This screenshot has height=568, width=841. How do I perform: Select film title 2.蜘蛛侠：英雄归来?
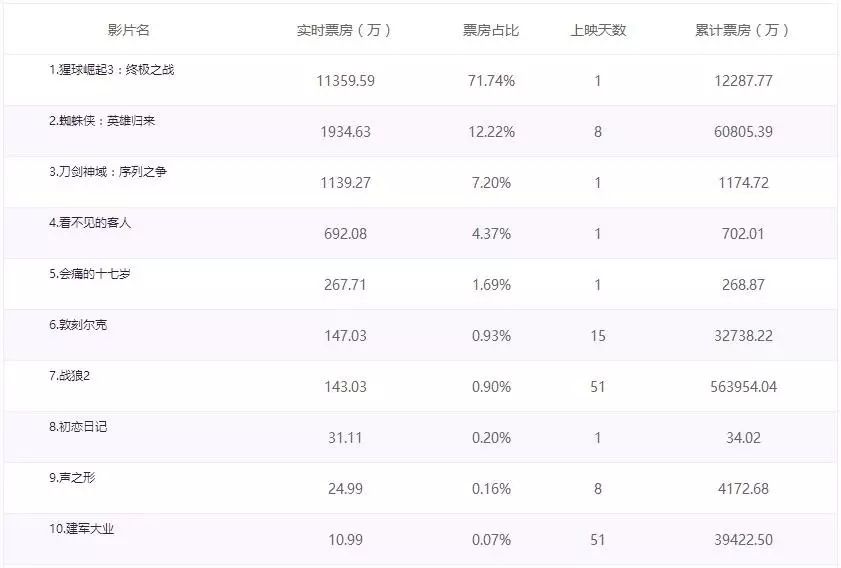click(102, 121)
